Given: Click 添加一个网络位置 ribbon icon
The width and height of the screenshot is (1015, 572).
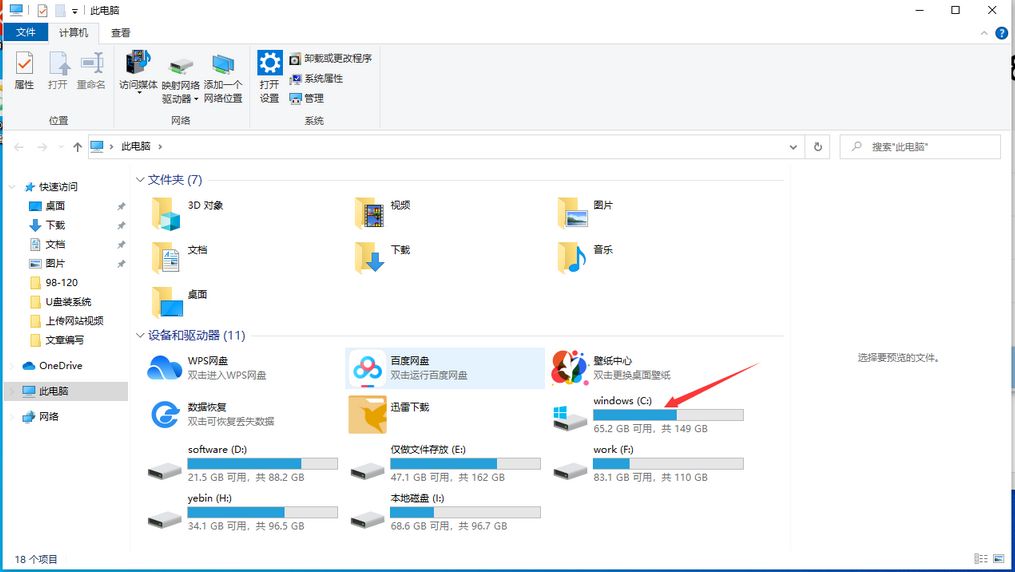Looking at the screenshot, I should click(x=223, y=78).
